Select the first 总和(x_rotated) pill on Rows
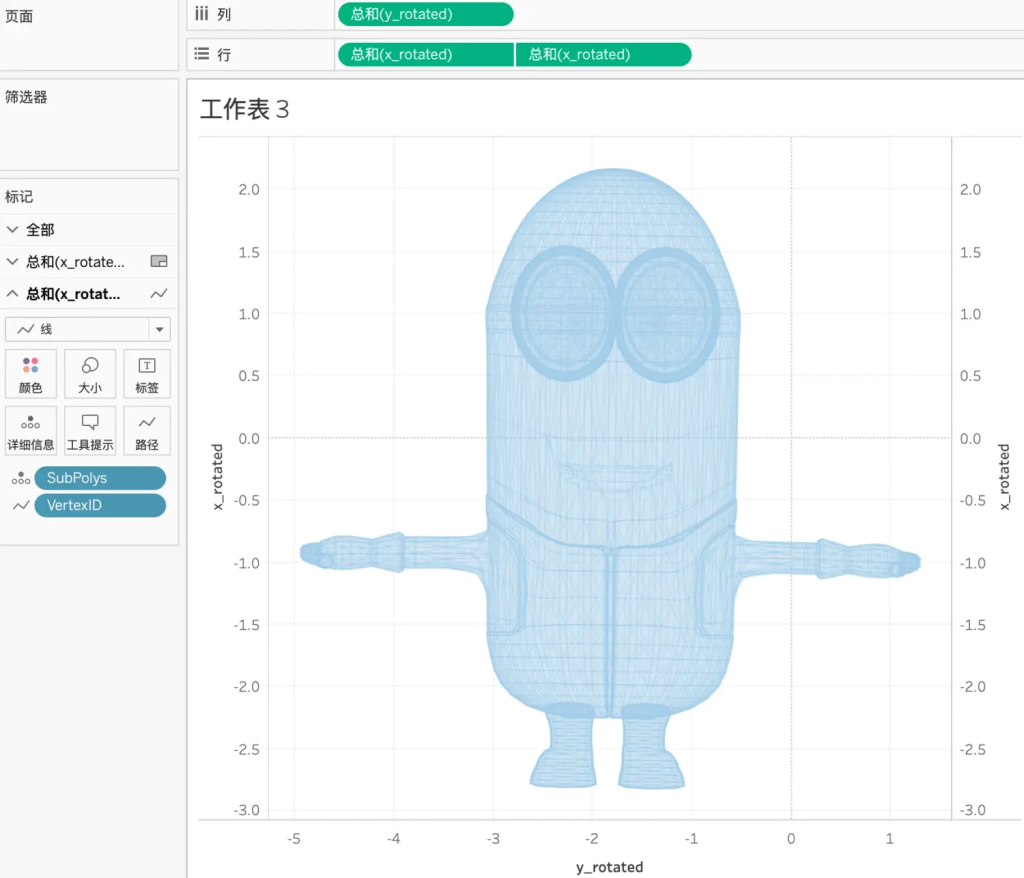This screenshot has width=1024, height=878. pyautogui.click(x=425, y=54)
